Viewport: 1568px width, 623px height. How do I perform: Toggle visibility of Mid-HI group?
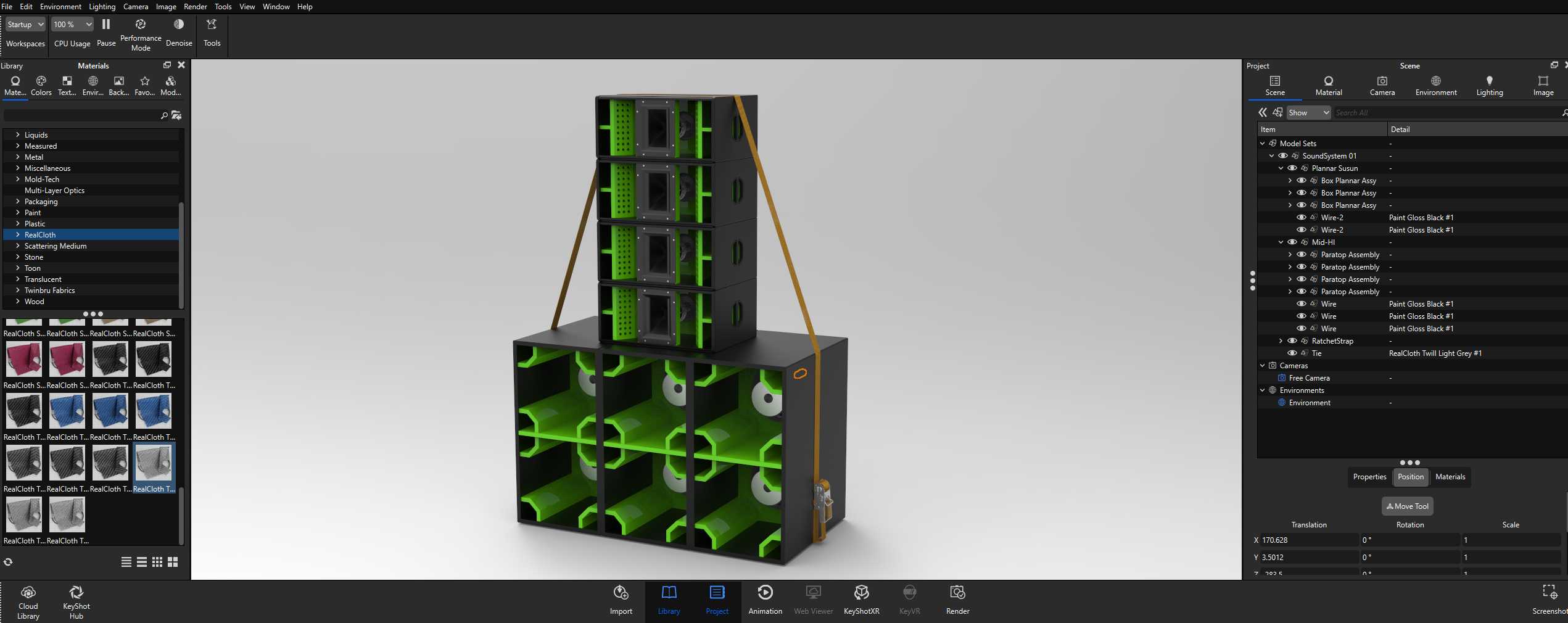pos(1292,242)
